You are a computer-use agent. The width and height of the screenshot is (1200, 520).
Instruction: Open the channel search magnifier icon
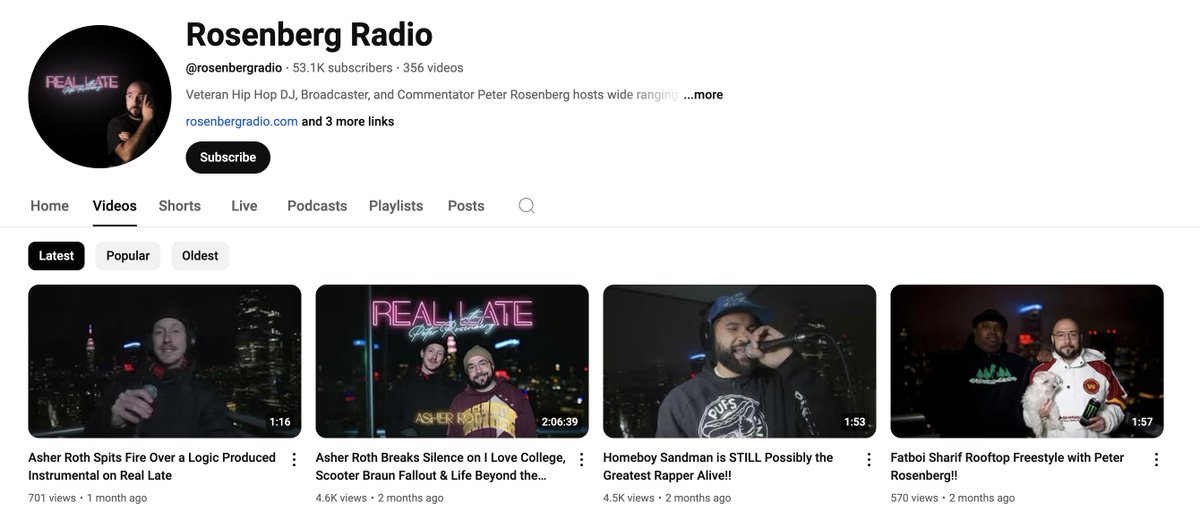tap(526, 206)
